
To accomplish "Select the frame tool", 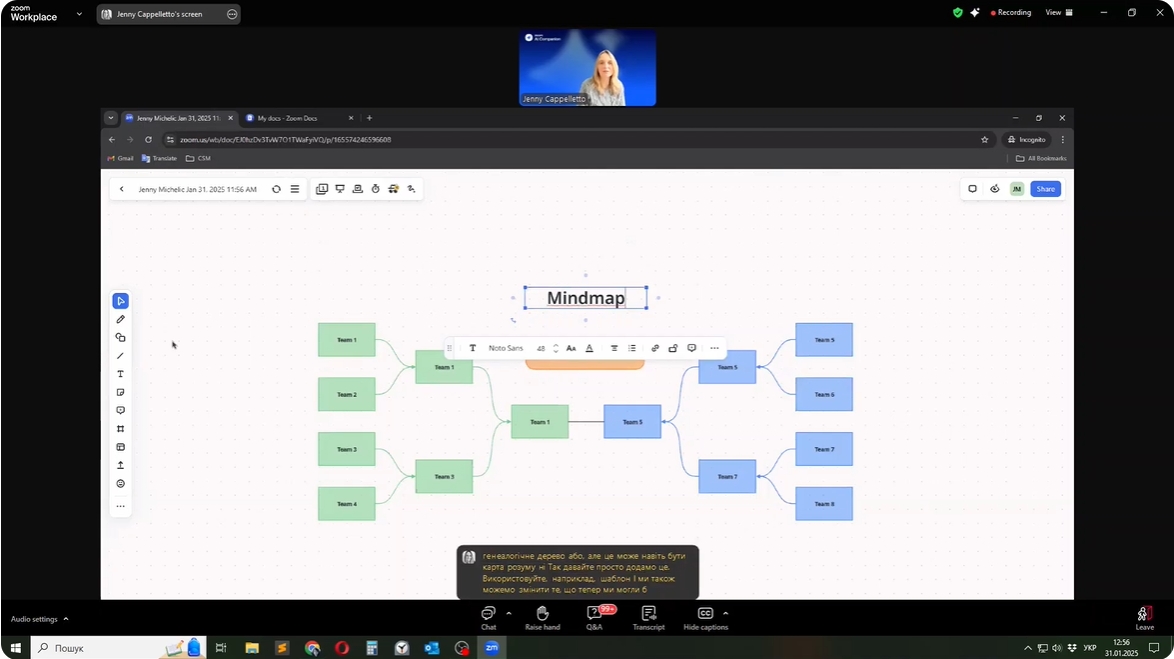I will click(x=121, y=429).
